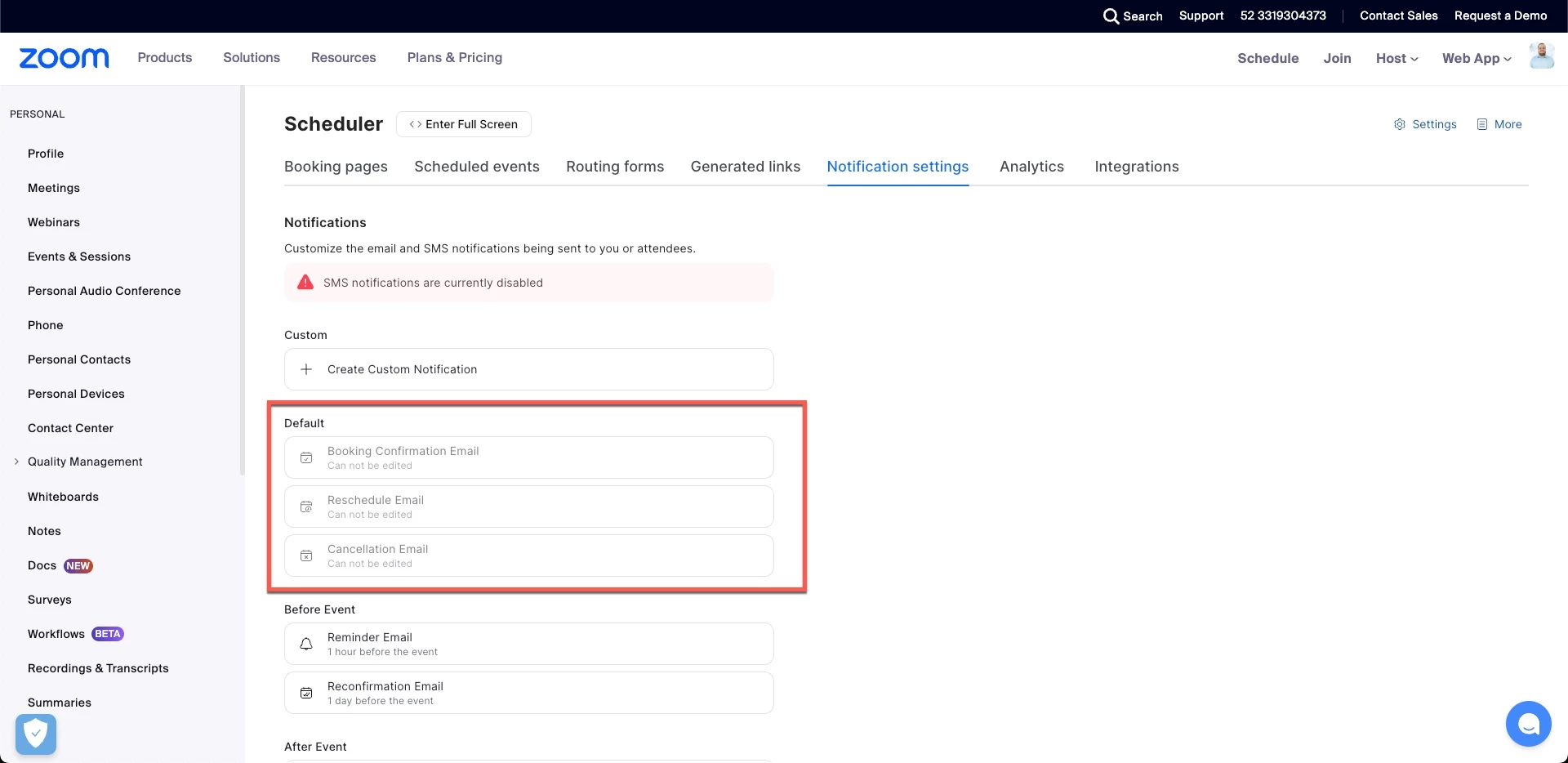Screen dimensions: 1568x763
Task: Click the Booking Confirmation Email calendar icon
Action: tap(306, 457)
